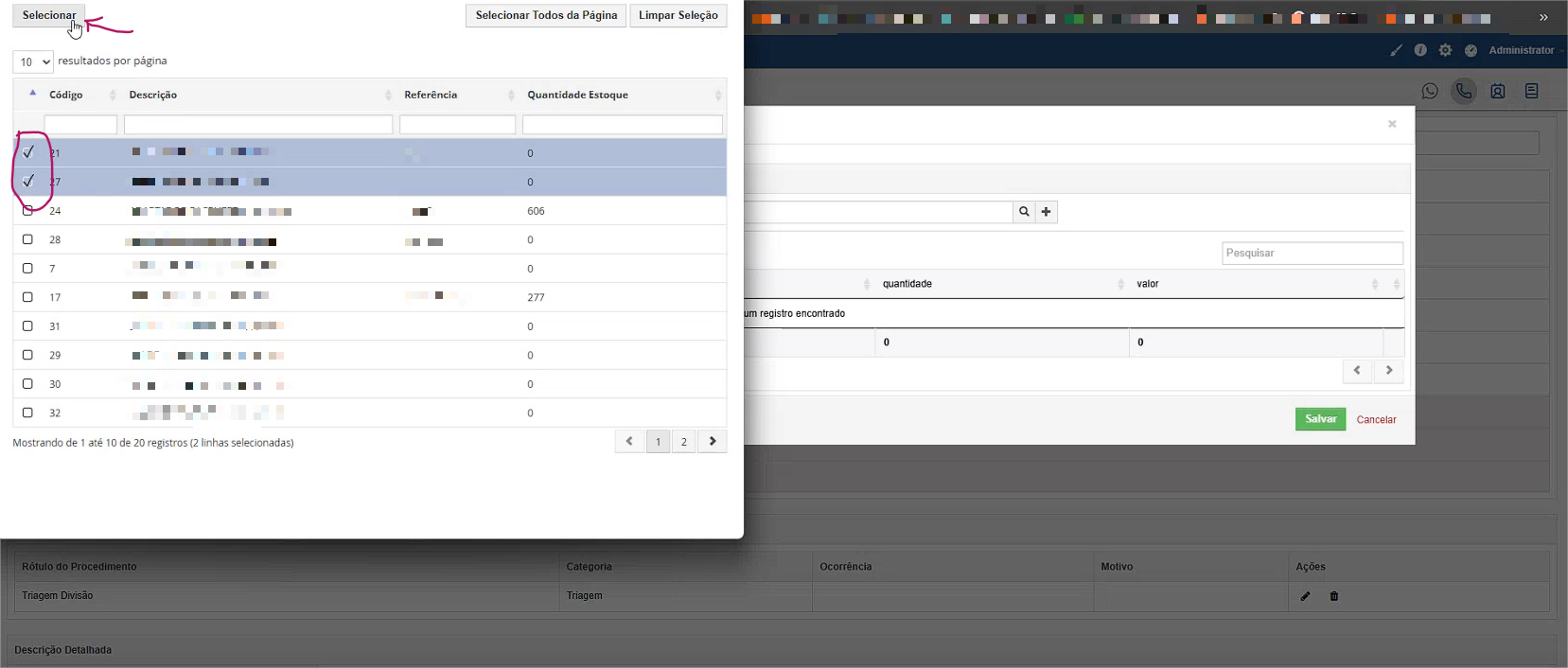
Task: Click the paintbrush theme icon
Action: pyautogui.click(x=1396, y=50)
